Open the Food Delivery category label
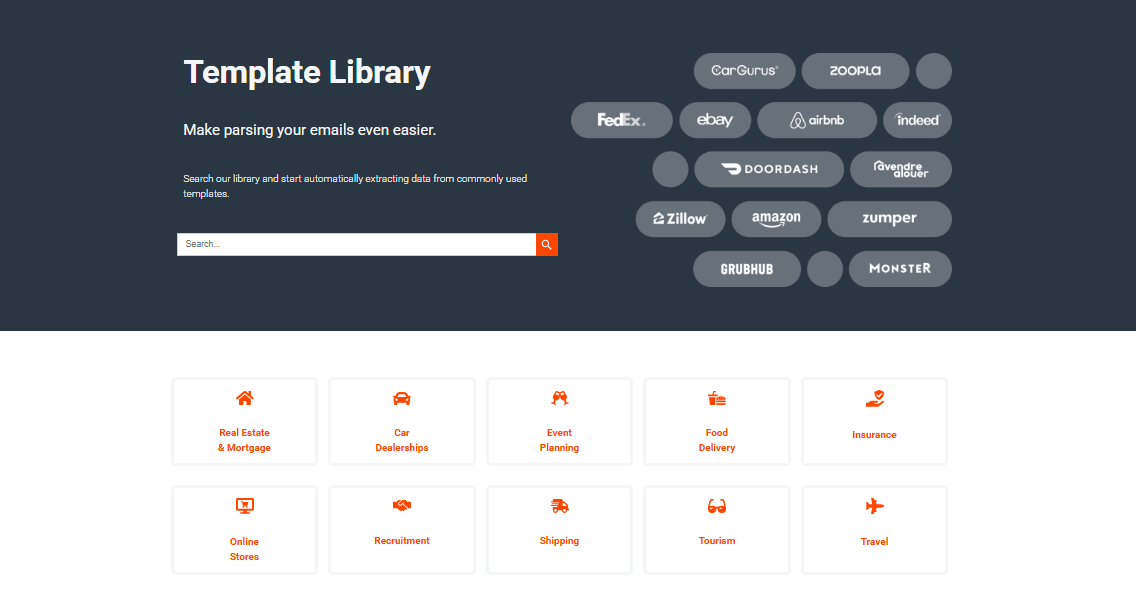 click(x=717, y=440)
